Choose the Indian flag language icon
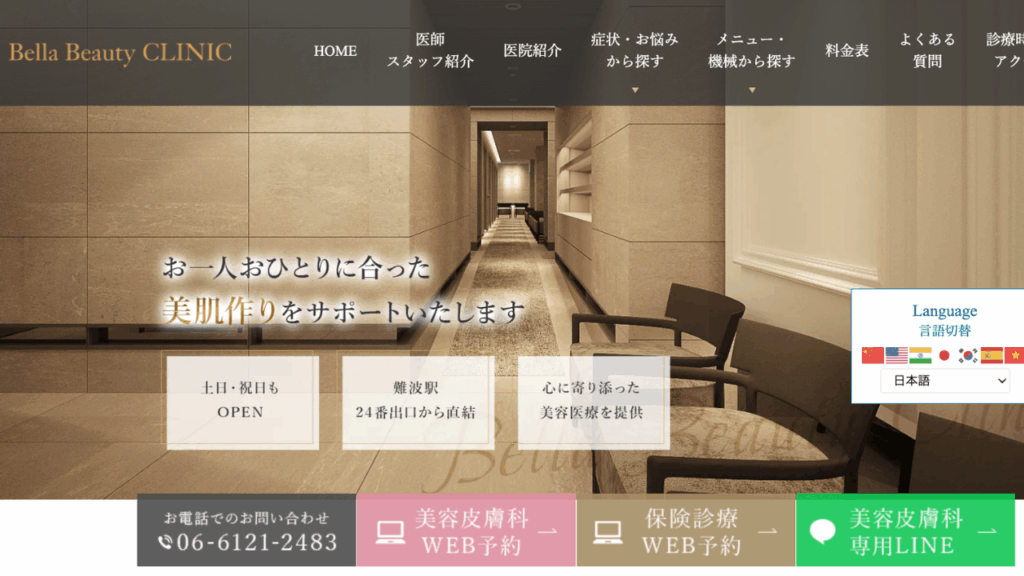1024x576 pixels. (920, 355)
